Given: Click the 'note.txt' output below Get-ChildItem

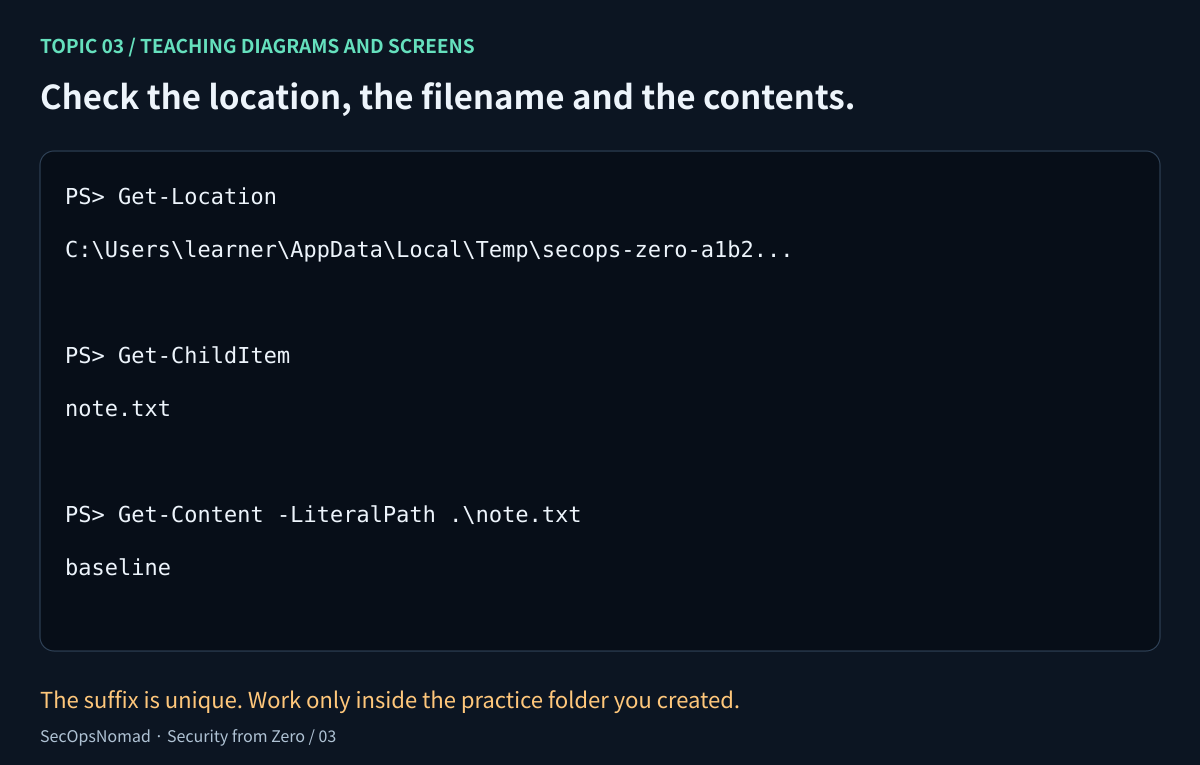Looking at the screenshot, I should (118, 409).
